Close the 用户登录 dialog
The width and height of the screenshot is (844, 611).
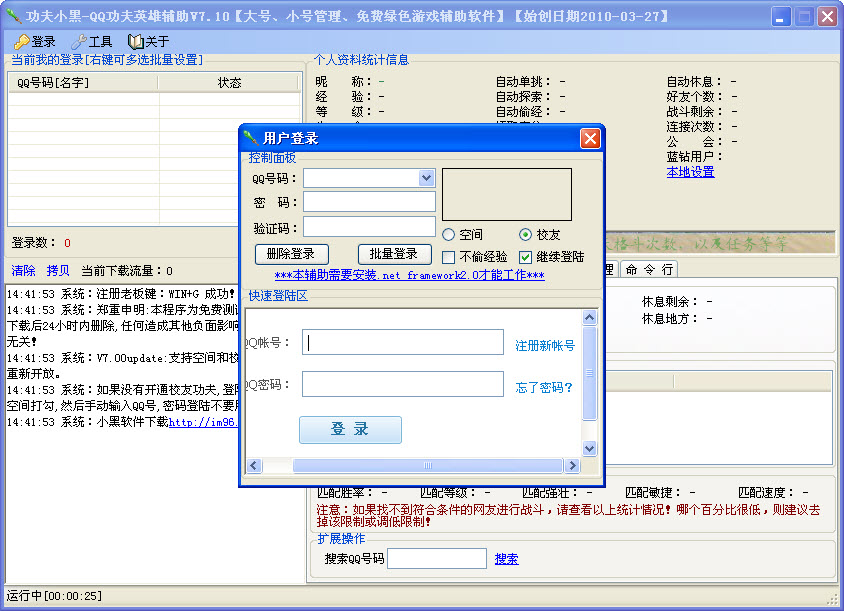pyautogui.click(x=590, y=138)
